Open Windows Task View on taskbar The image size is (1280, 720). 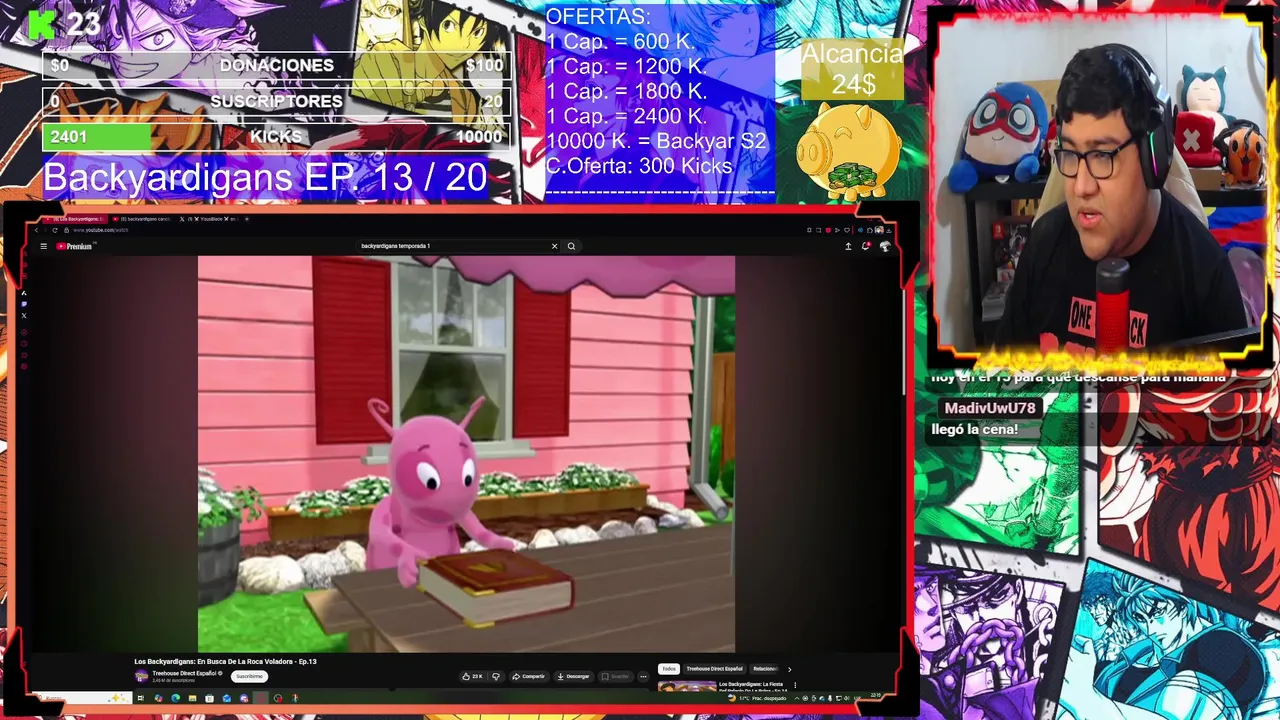pos(141,698)
